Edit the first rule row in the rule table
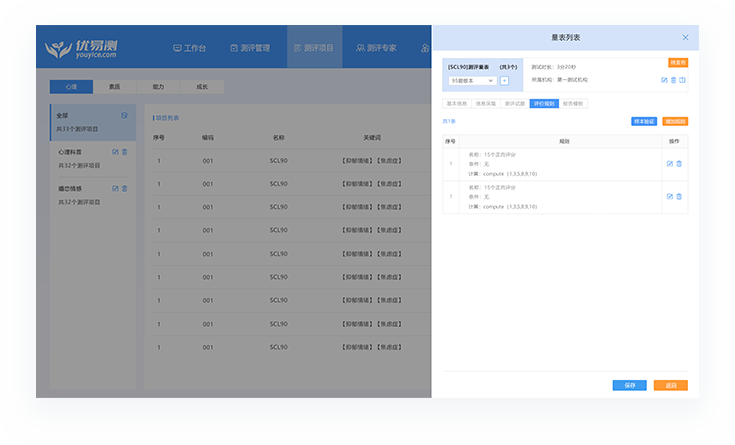 (670, 164)
